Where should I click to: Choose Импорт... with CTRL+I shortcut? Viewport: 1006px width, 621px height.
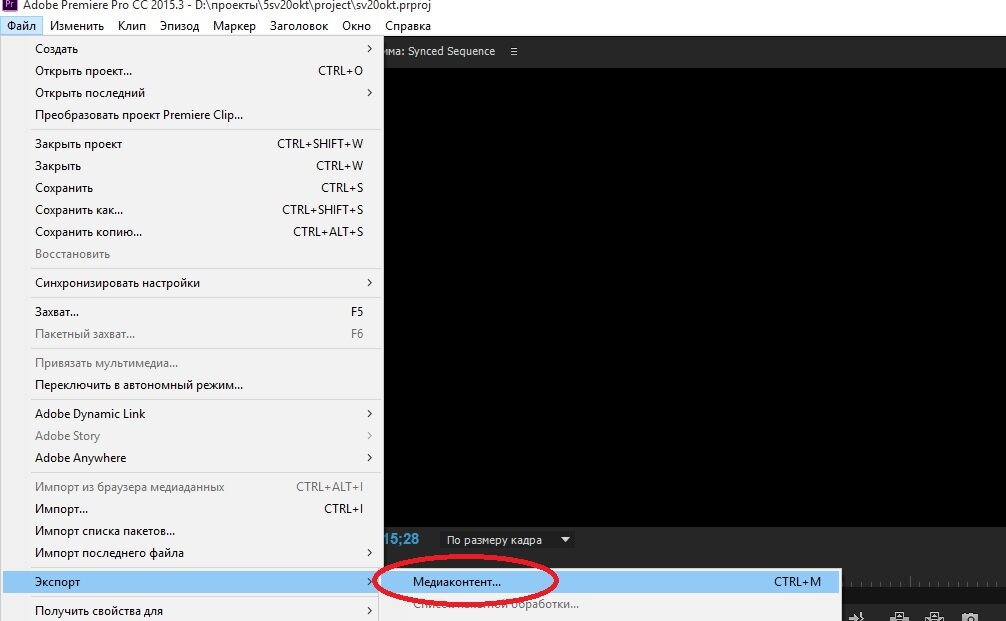(x=192, y=509)
